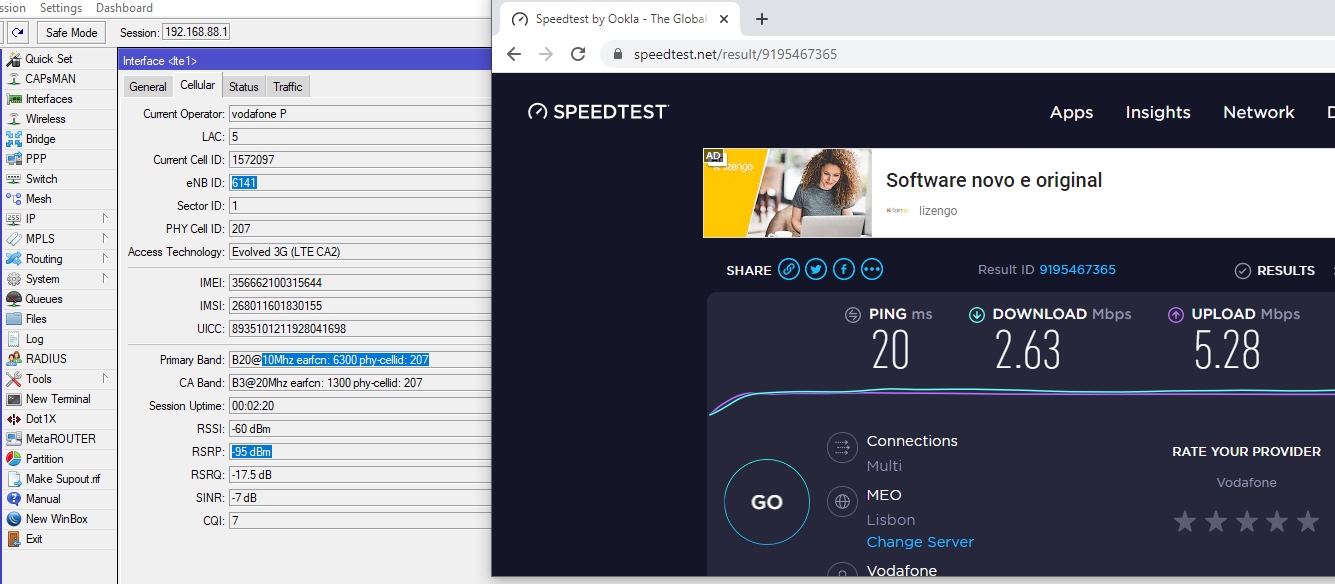
Task: Click Change Server link
Action: pos(920,542)
